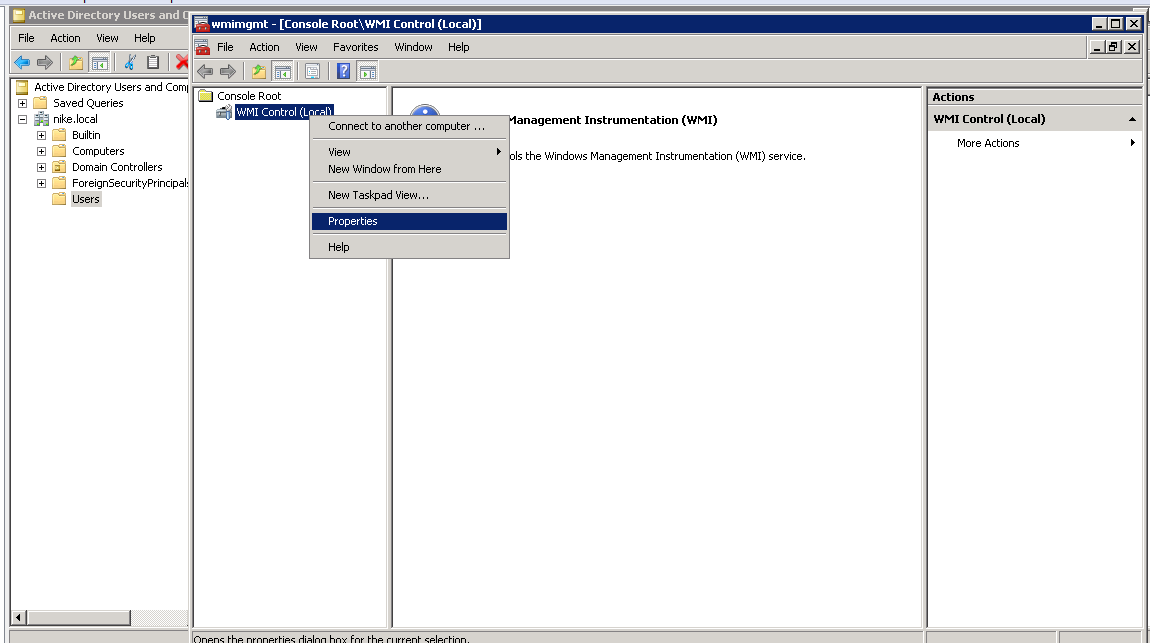
Task: Expand Builtin container
Action: coord(41,135)
